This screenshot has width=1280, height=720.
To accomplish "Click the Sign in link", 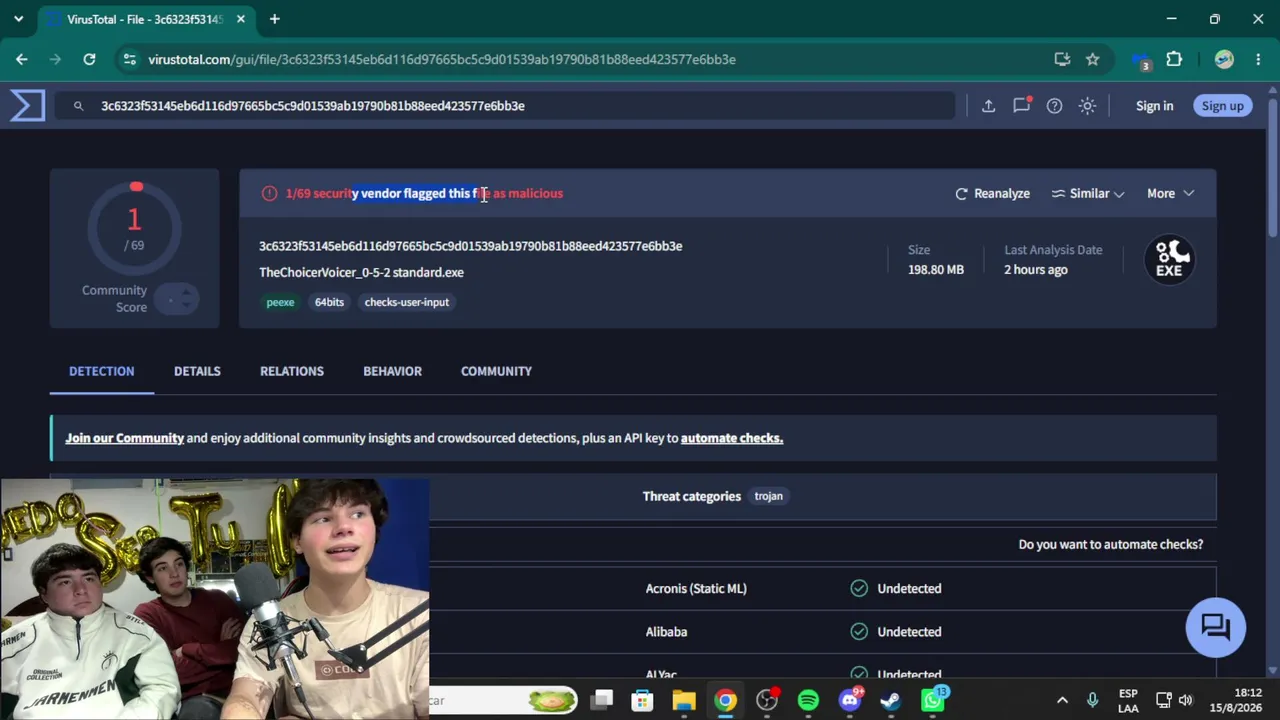I will [x=1154, y=106].
